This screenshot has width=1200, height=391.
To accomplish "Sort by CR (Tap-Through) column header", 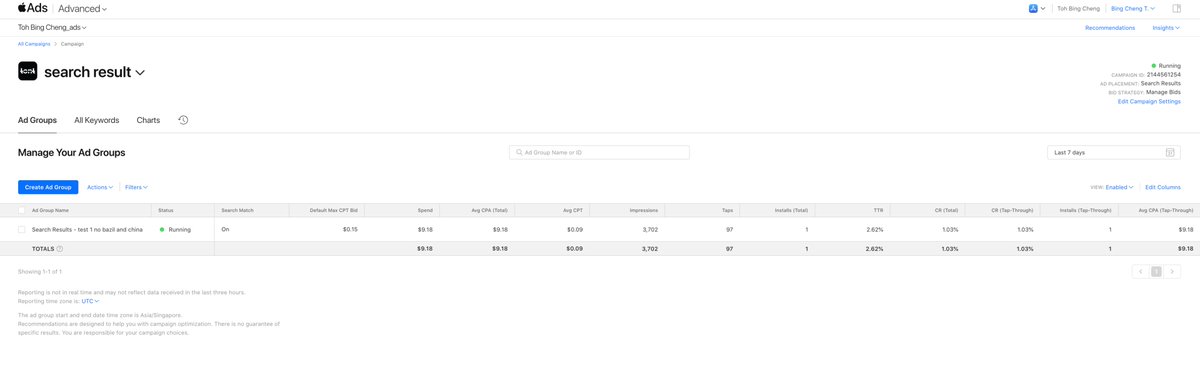I will pyautogui.click(x=1012, y=211).
